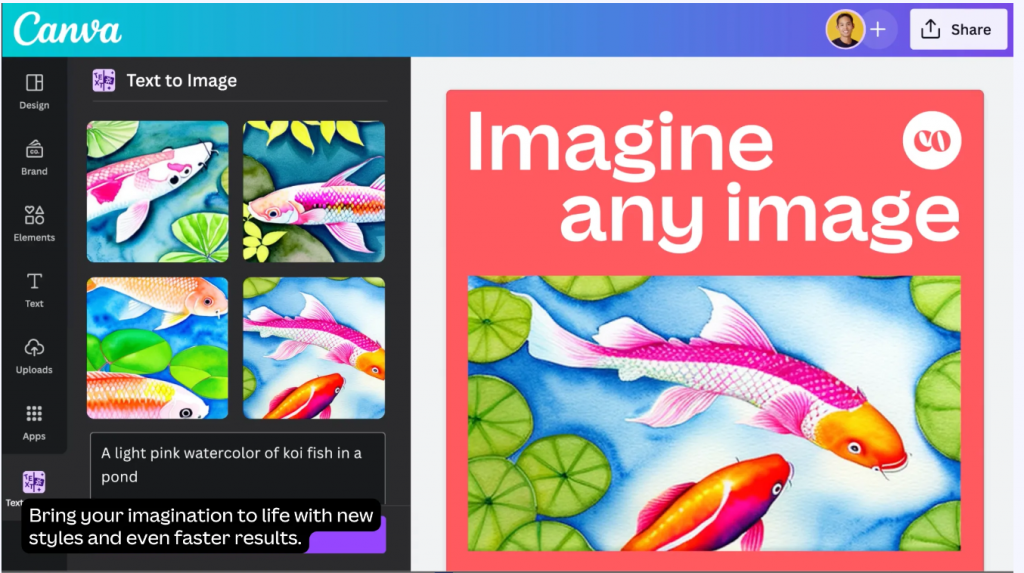Click the koi fish prompt text field
Viewport: 1024px width, 573px height.
coord(238,467)
